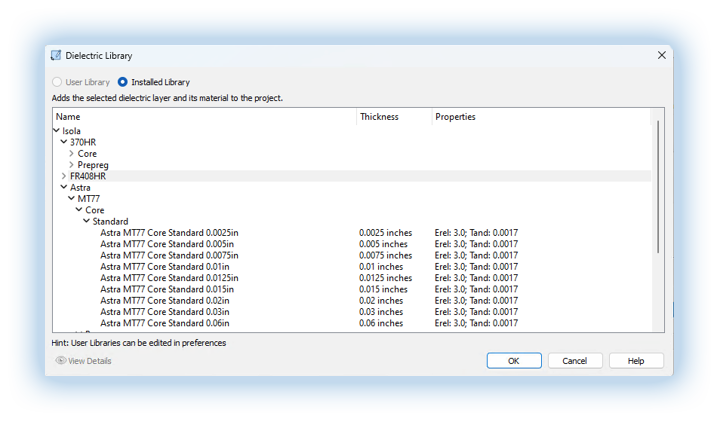Image resolution: width=719 pixels, height=421 pixels.
Task: Select the User Library radio button
Action: [57, 82]
